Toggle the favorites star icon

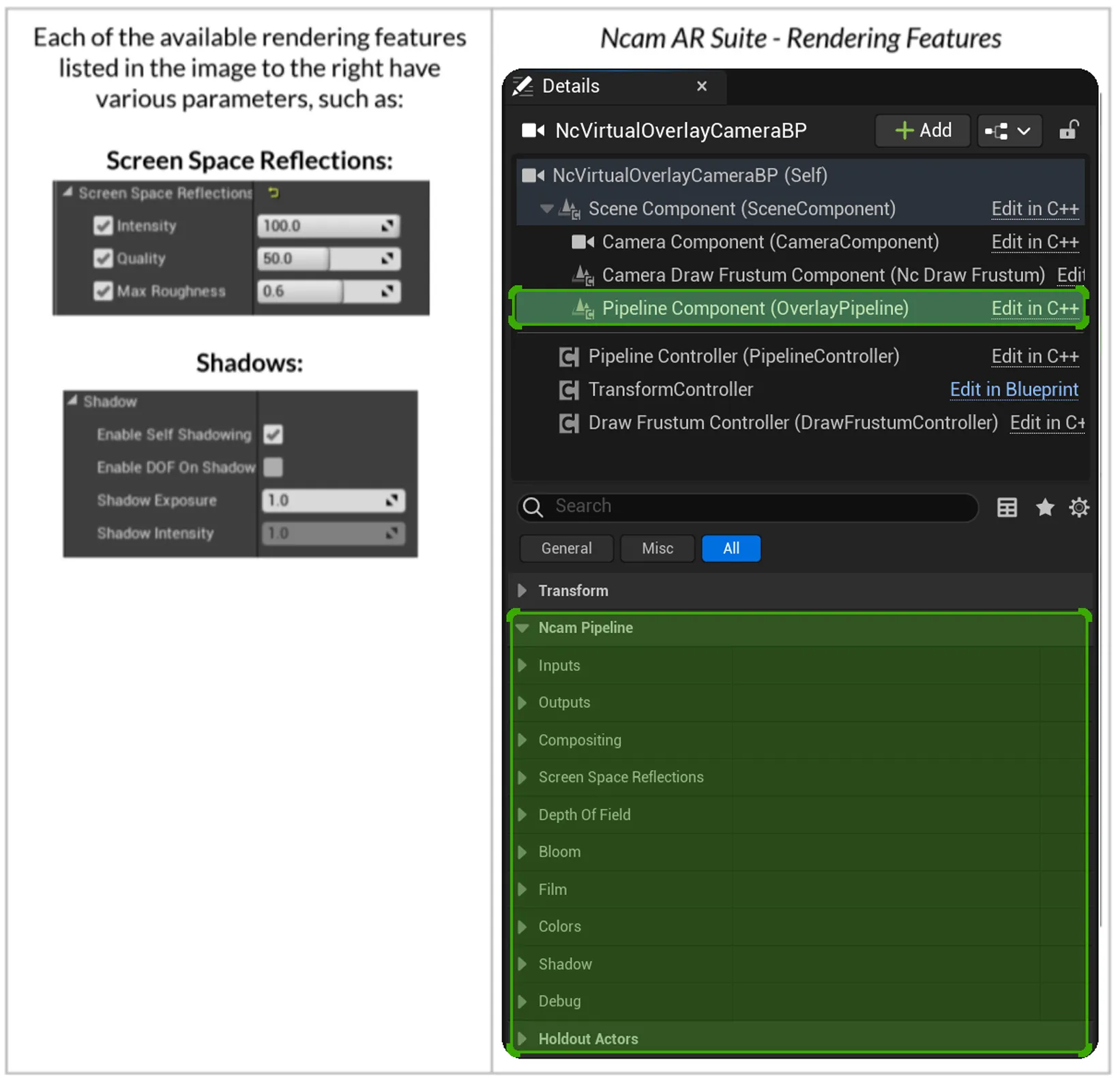[1045, 507]
